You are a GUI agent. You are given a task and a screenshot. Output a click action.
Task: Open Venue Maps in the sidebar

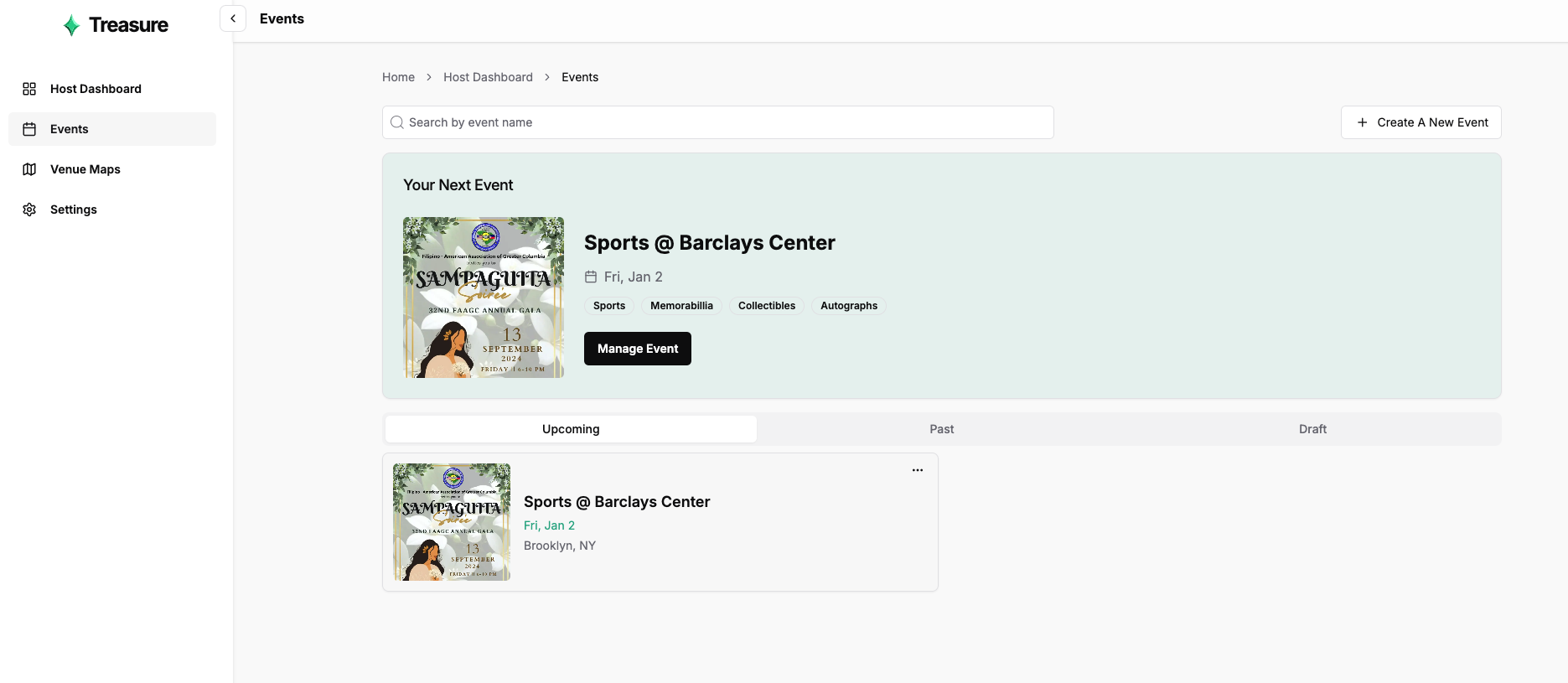click(112, 169)
